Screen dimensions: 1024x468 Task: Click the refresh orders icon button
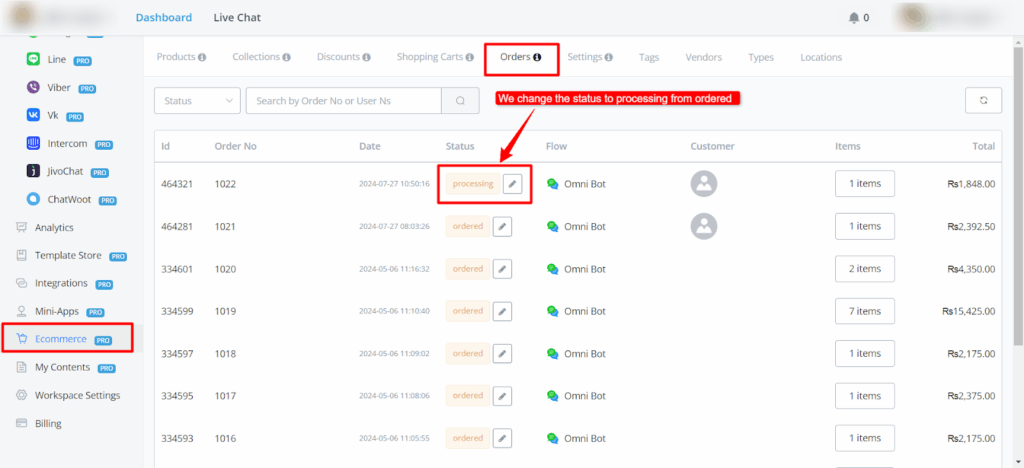(x=983, y=101)
